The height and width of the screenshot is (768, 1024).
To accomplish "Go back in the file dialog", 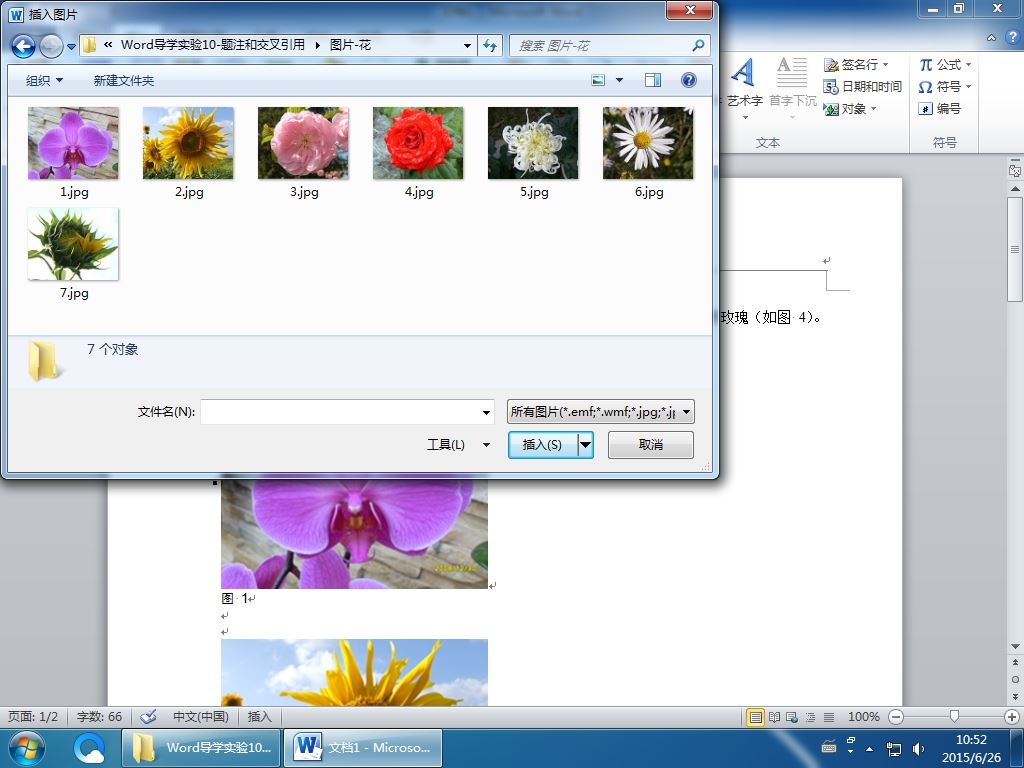I will (24, 46).
